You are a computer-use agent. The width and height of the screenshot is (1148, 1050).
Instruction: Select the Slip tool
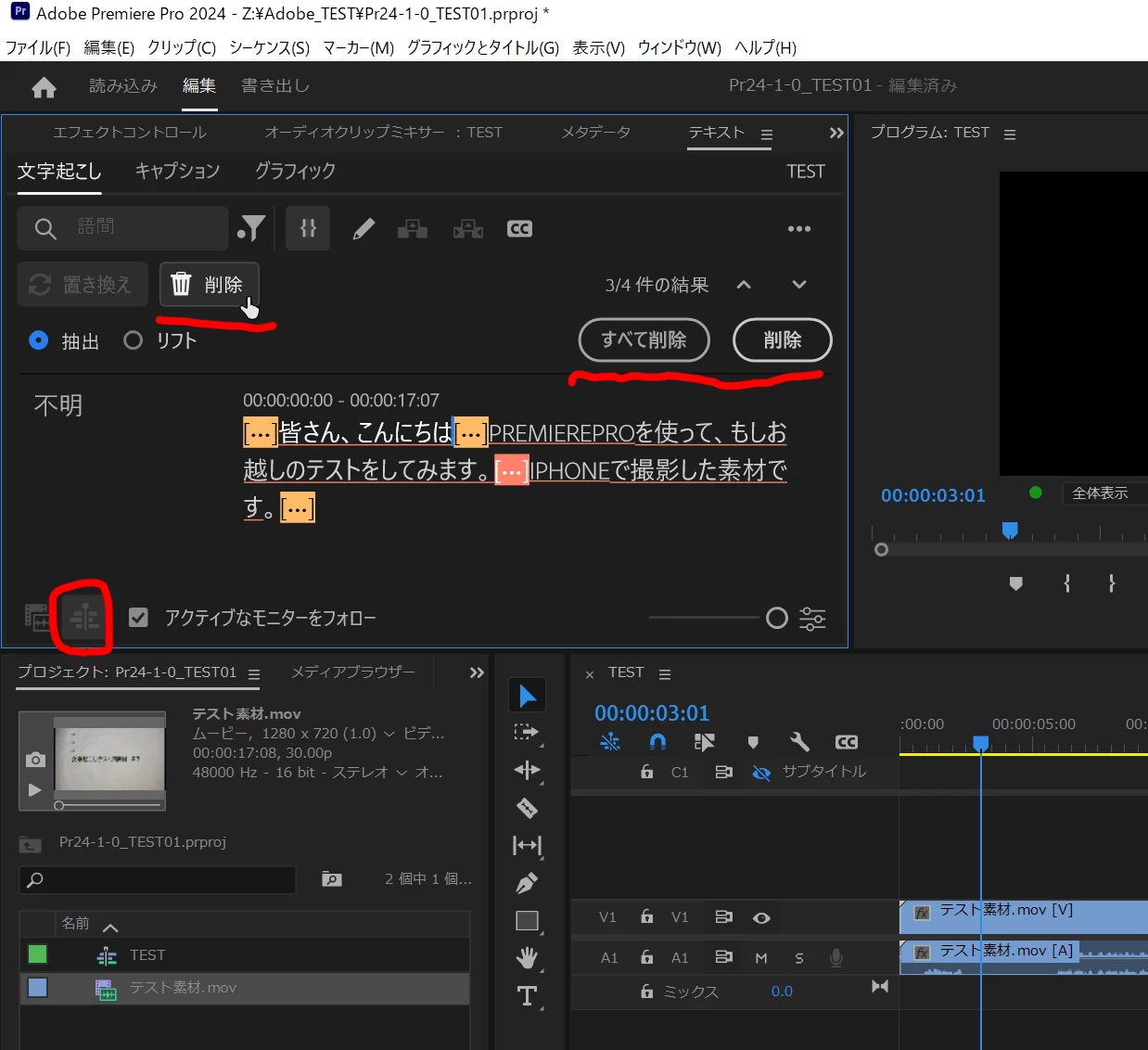527,845
